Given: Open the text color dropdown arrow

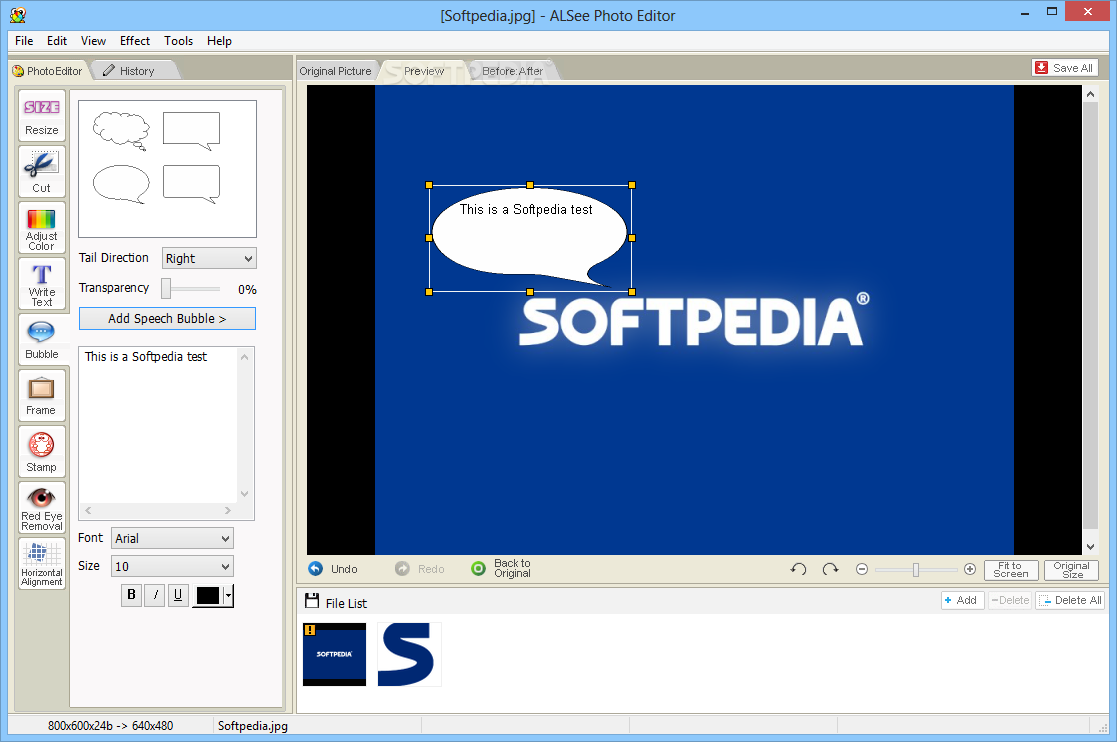Looking at the screenshot, I should (228, 595).
